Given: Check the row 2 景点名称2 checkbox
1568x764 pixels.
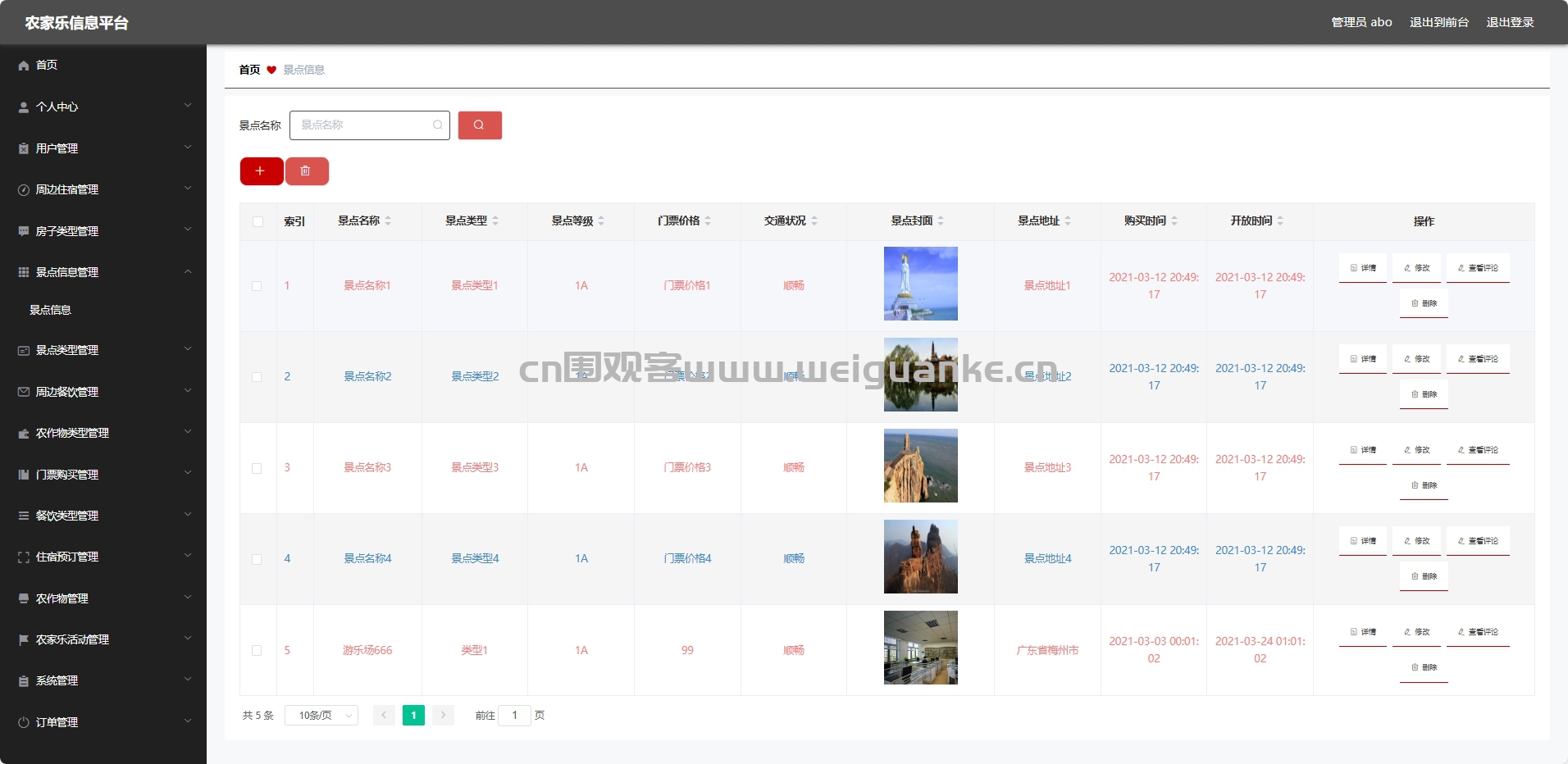Looking at the screenshot, I should [257, 377].
